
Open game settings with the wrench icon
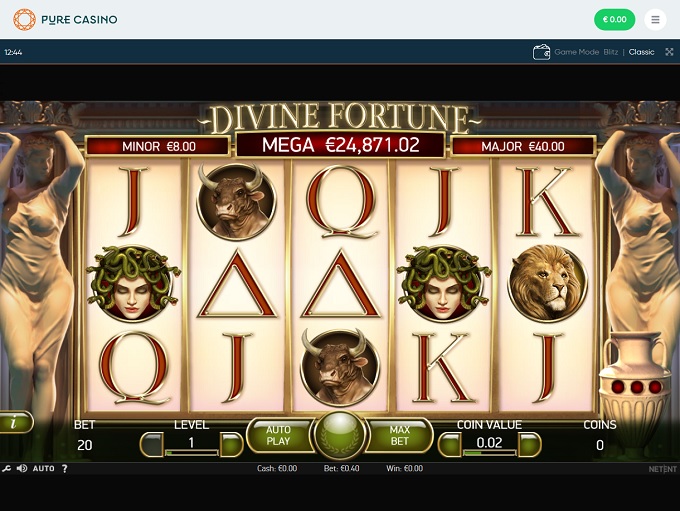pyautogui.click(x=6, y=468)
